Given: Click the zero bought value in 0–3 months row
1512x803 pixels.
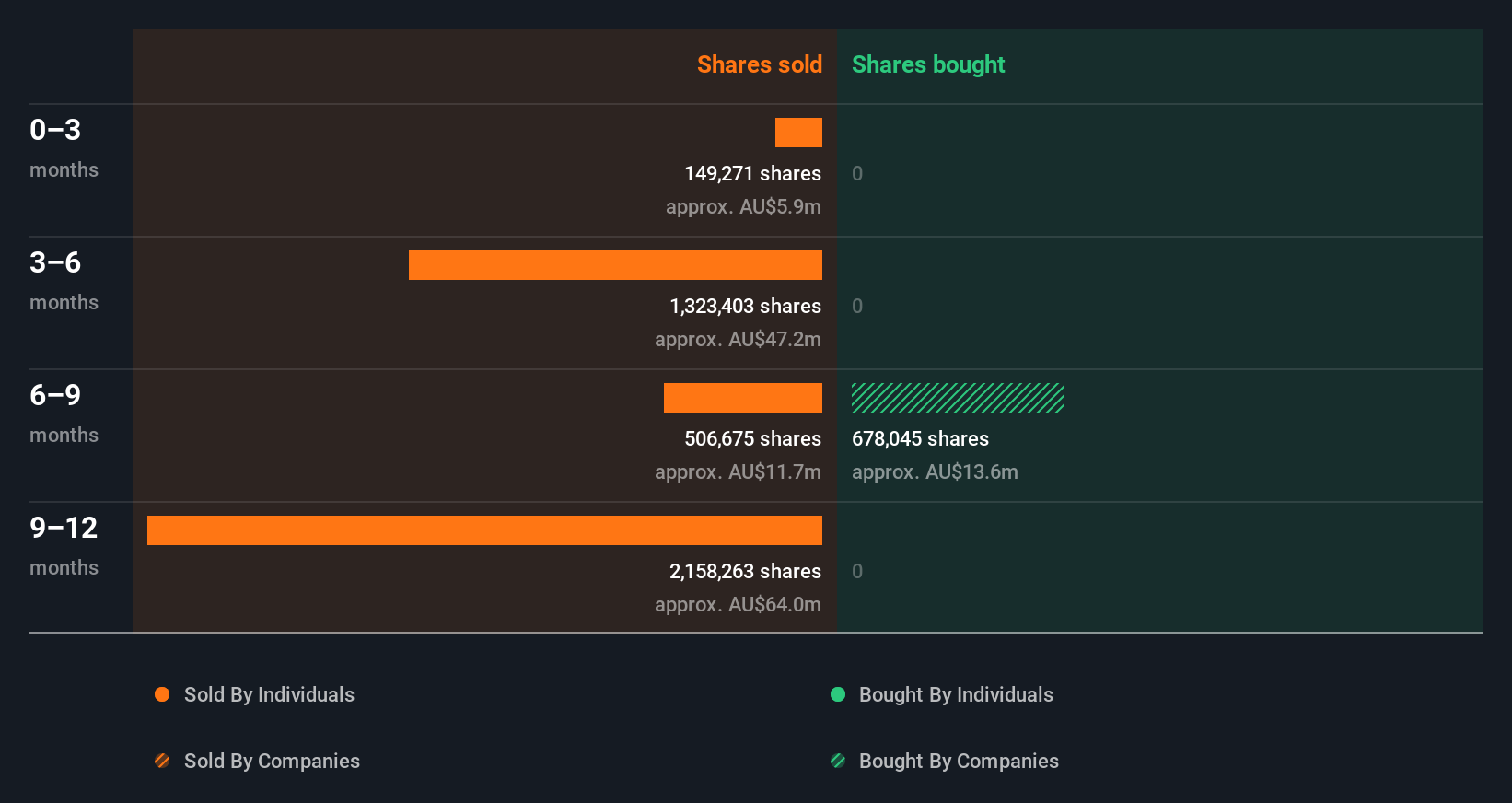Looking at the screenshot, I should 857,173.
